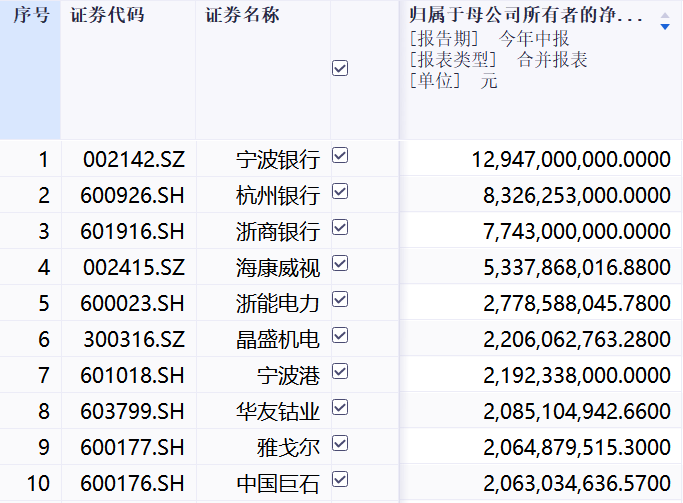Select the value 2,064,879,515.3000
683x503 pixels.
point(577,448)
